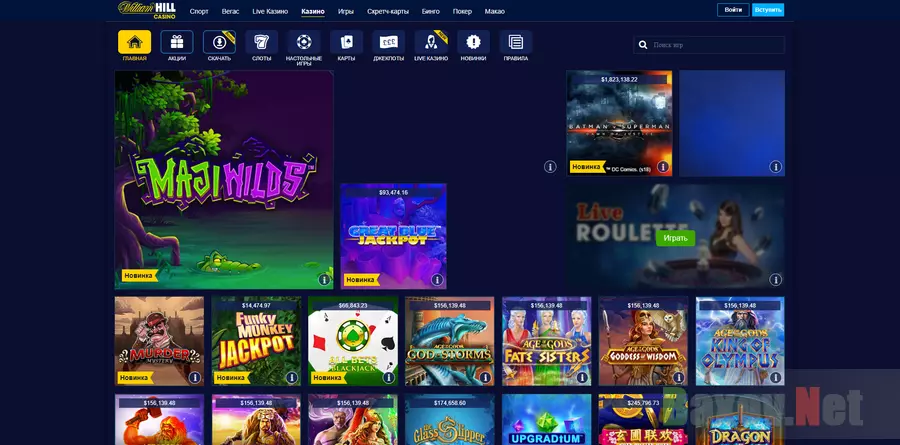Open Настольные игры chip icon
This screenshot has height=445, width=900.
point(304,42)
